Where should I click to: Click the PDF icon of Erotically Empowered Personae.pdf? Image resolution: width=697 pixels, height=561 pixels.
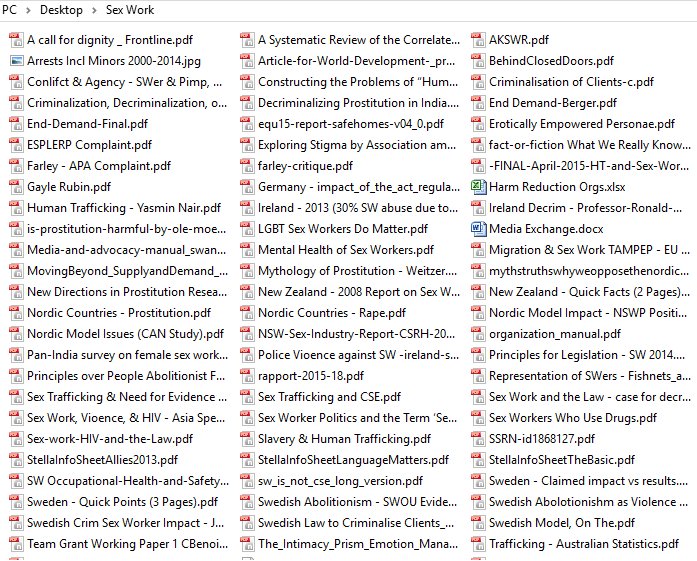pyautogui.click(x=478, y=124)
